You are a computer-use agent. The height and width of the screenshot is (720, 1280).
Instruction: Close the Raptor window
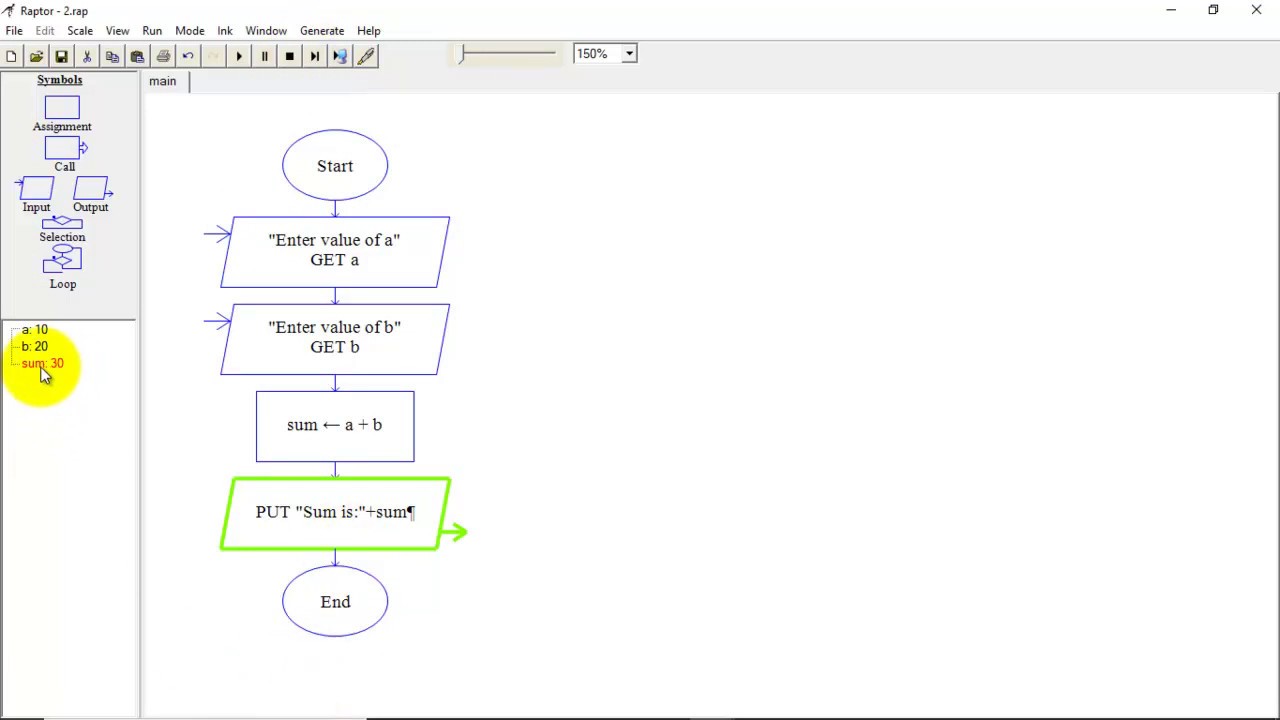point(1257,10)
